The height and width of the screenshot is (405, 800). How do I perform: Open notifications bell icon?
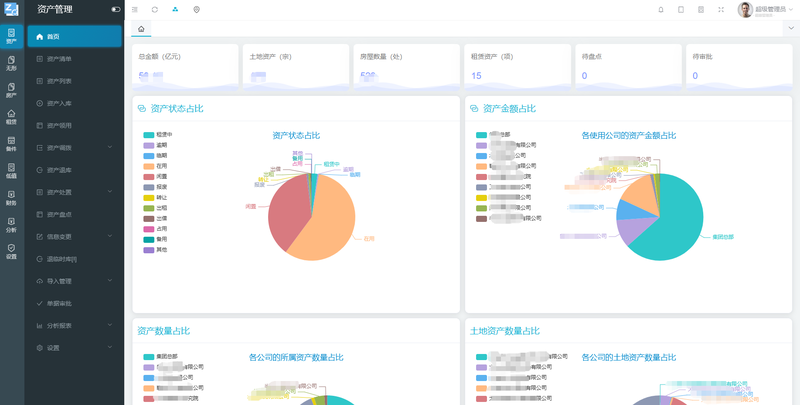[x=661, y=10]
